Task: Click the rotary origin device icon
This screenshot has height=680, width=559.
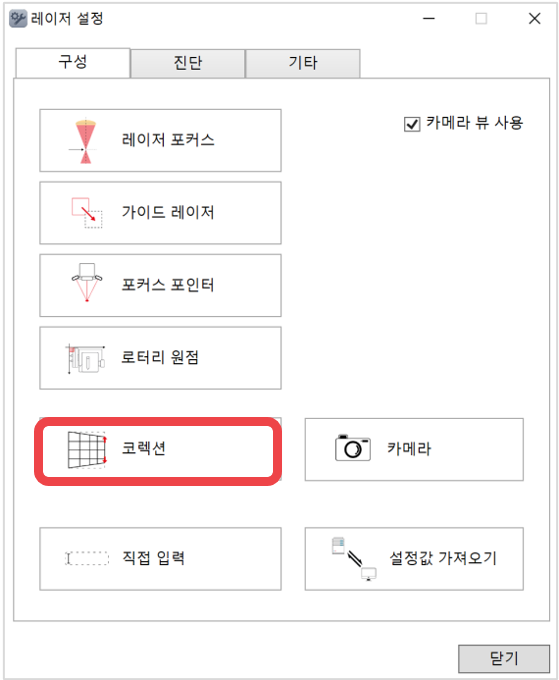Action: [x=85, y=359]
